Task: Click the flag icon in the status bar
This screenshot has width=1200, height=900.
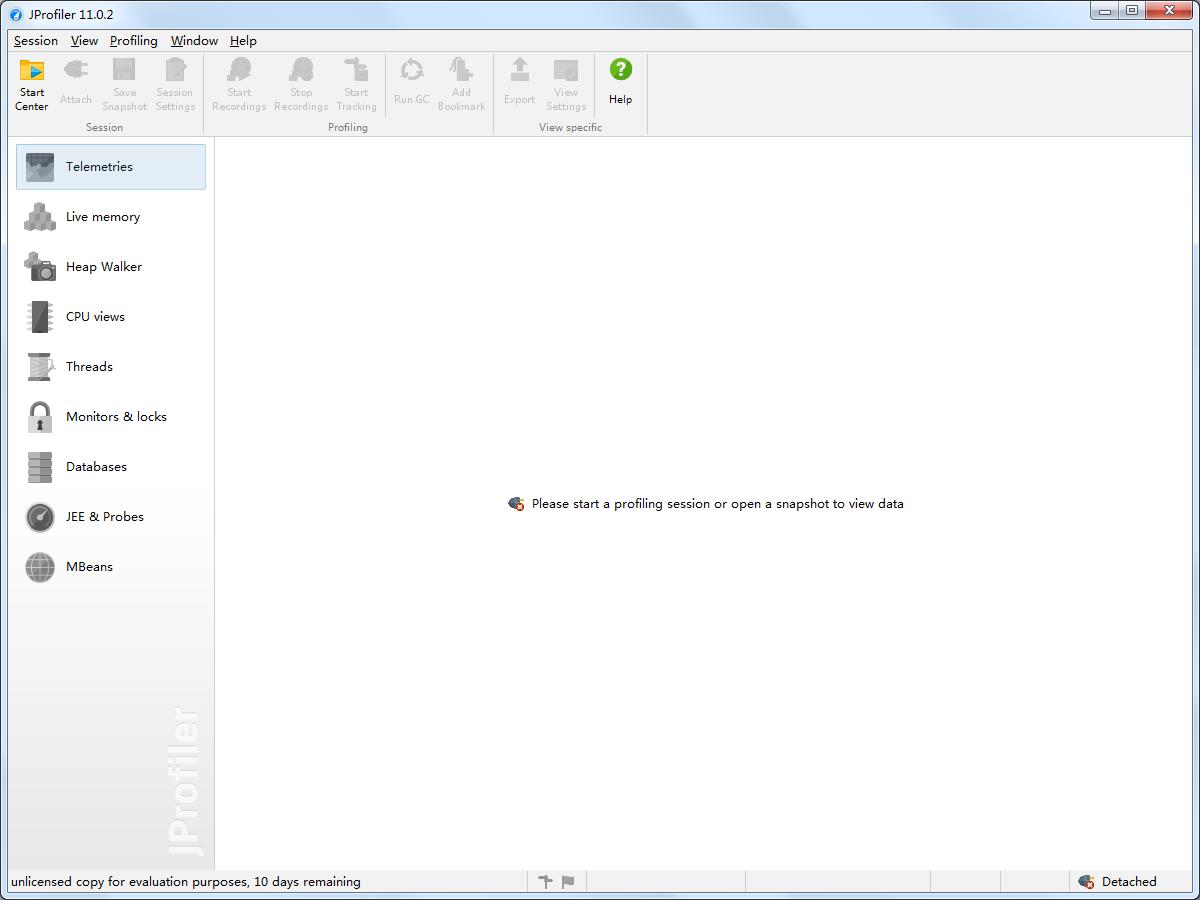Action: click(568, 881)
